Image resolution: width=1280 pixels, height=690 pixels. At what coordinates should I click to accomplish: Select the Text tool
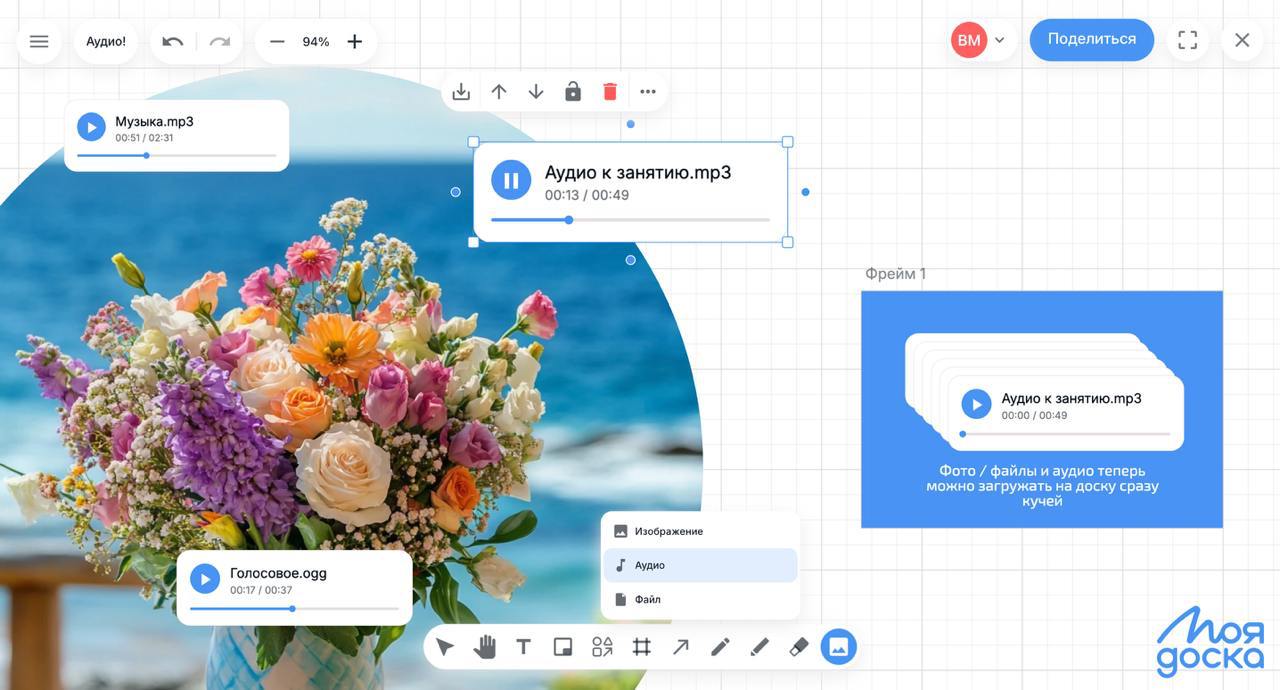523,647
